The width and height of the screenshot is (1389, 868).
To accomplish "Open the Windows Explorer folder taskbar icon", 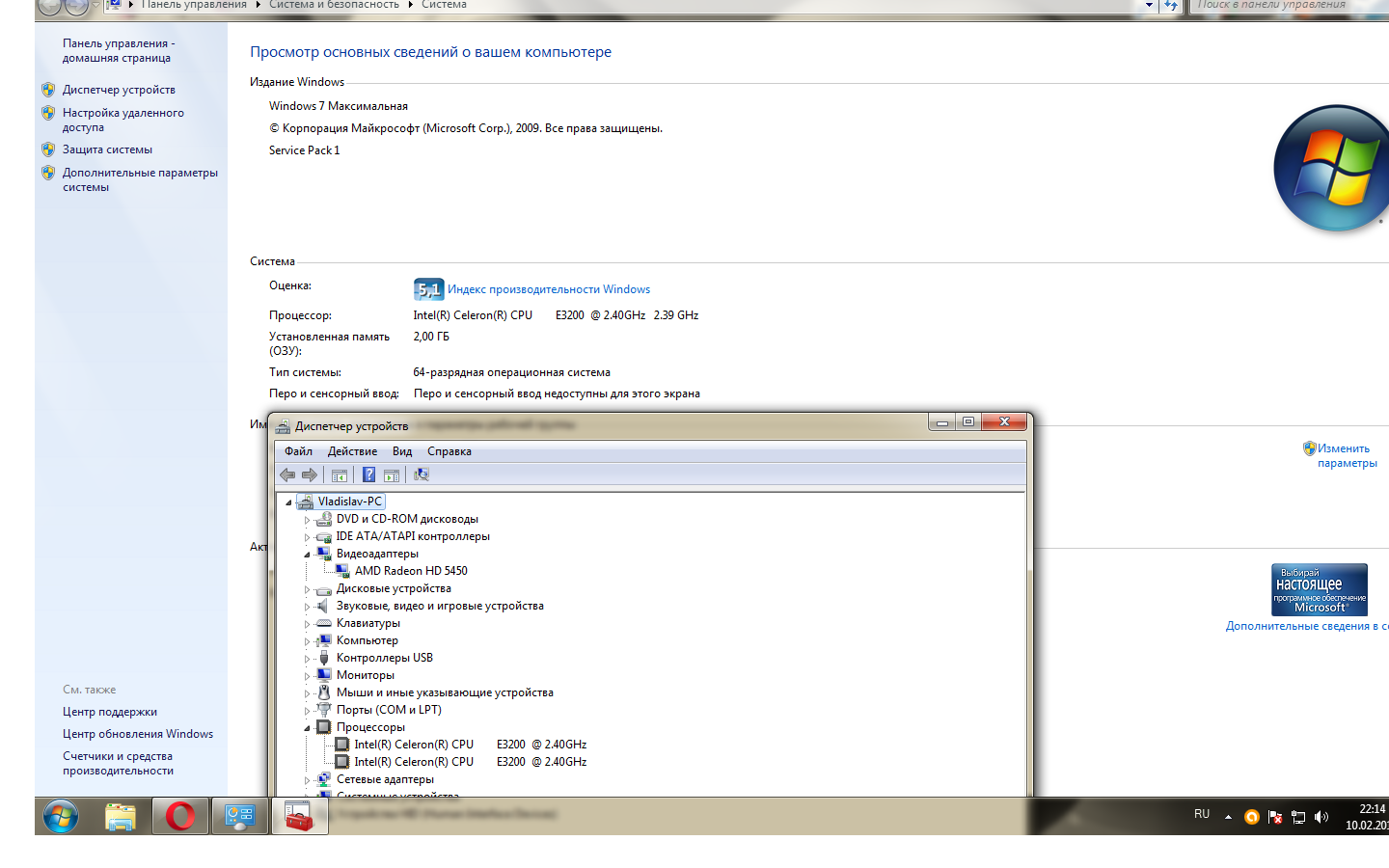I will click(121, 816).
